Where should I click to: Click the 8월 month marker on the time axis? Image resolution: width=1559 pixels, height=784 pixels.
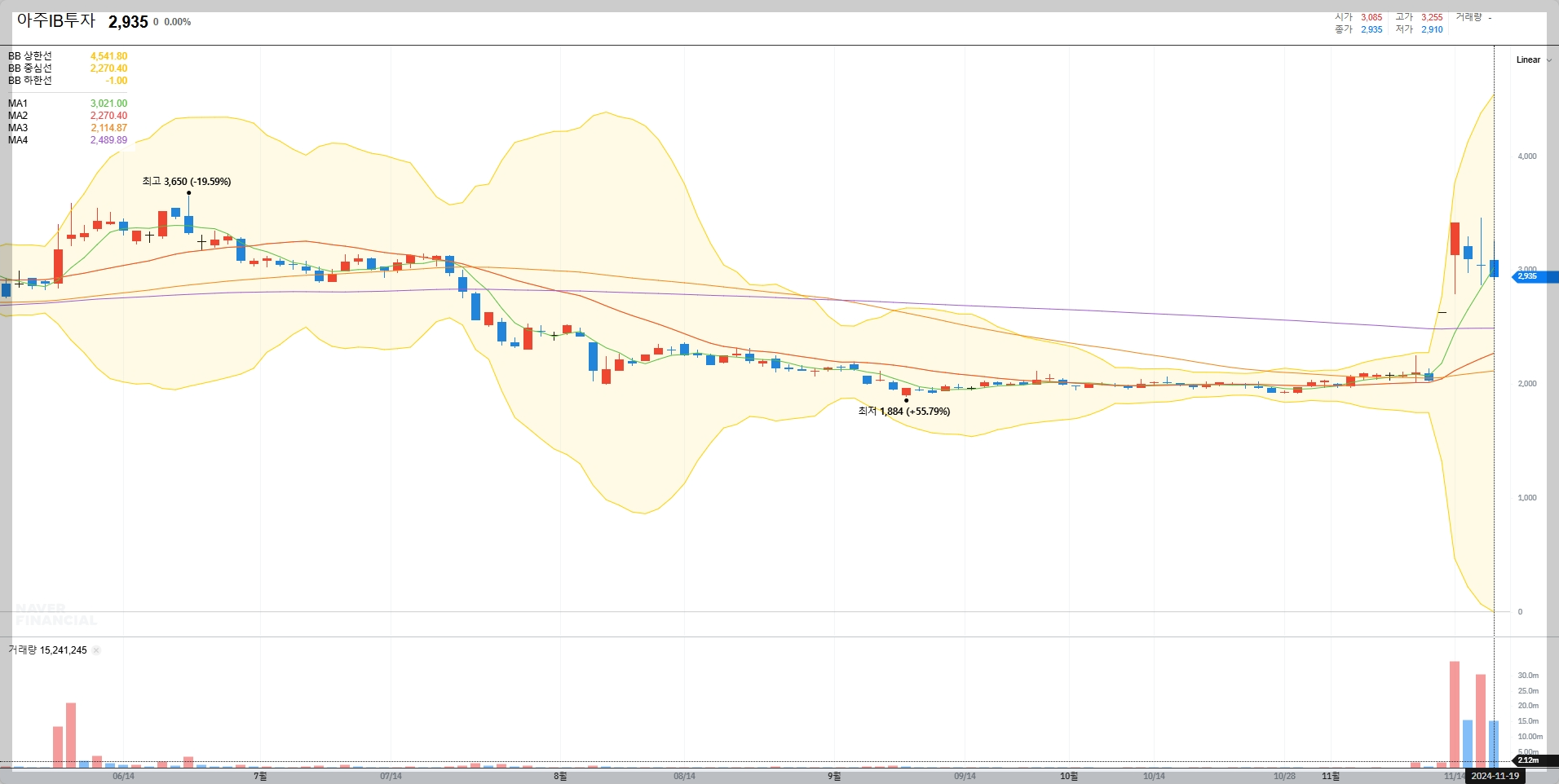tap(560, 777)
